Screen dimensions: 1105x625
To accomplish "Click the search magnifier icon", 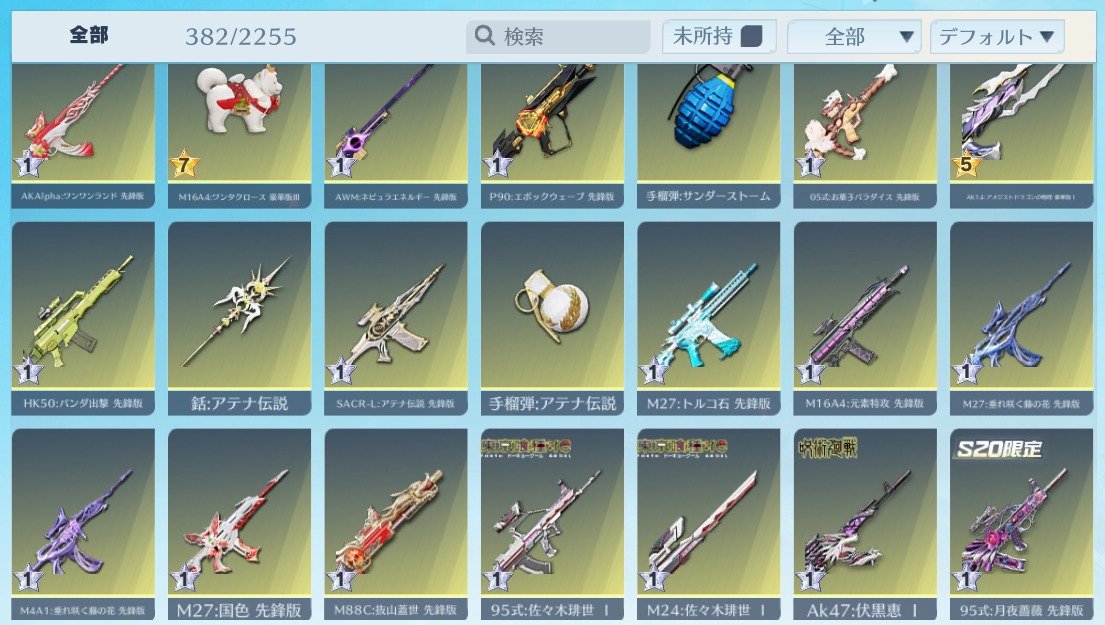I will 484,35.
